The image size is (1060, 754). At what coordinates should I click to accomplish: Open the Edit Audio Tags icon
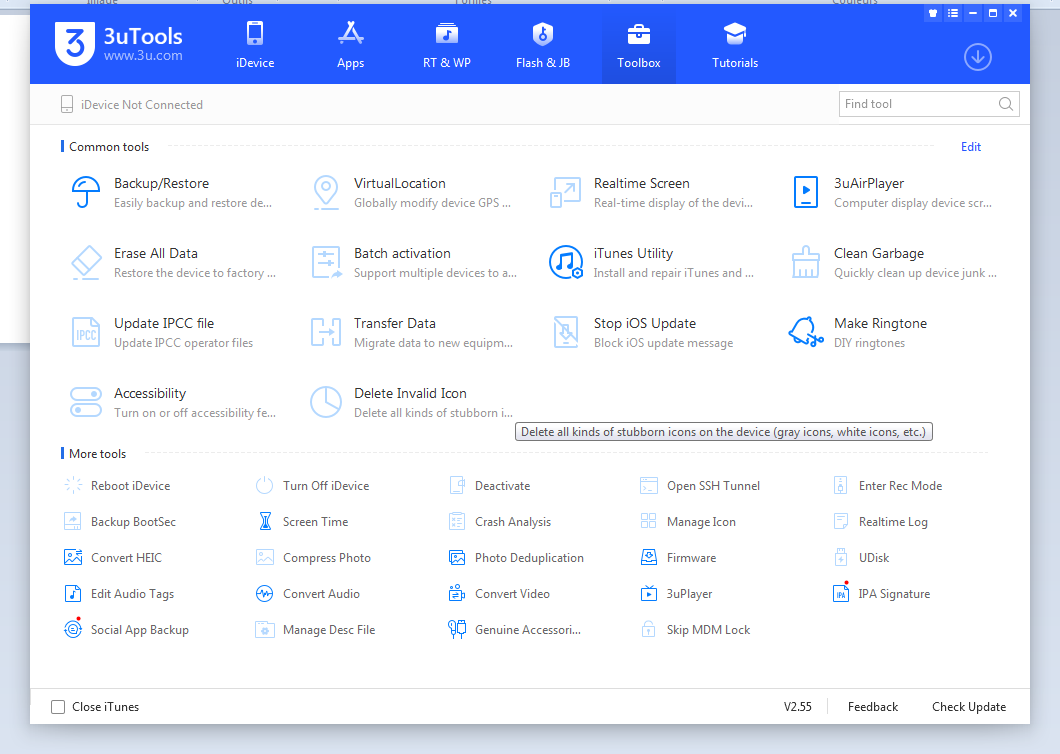pos(73,594)
